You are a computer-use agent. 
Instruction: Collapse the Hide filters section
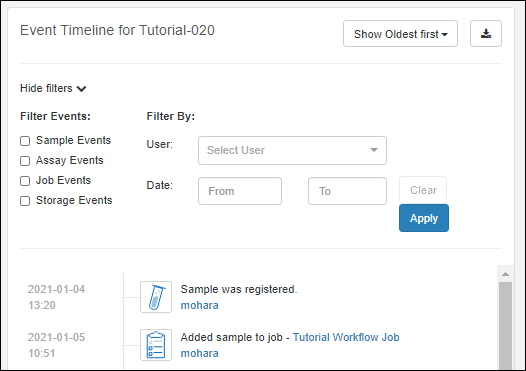click(x=53, y=88)
